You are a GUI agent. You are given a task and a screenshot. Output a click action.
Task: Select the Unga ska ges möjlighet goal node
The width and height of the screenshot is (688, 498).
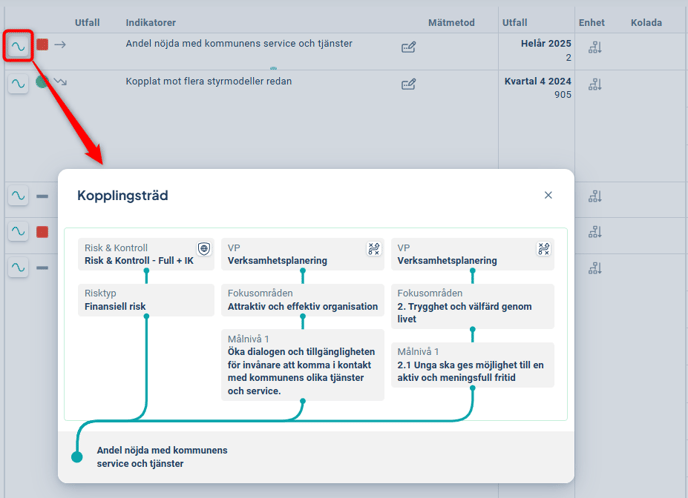click(472, 365)
